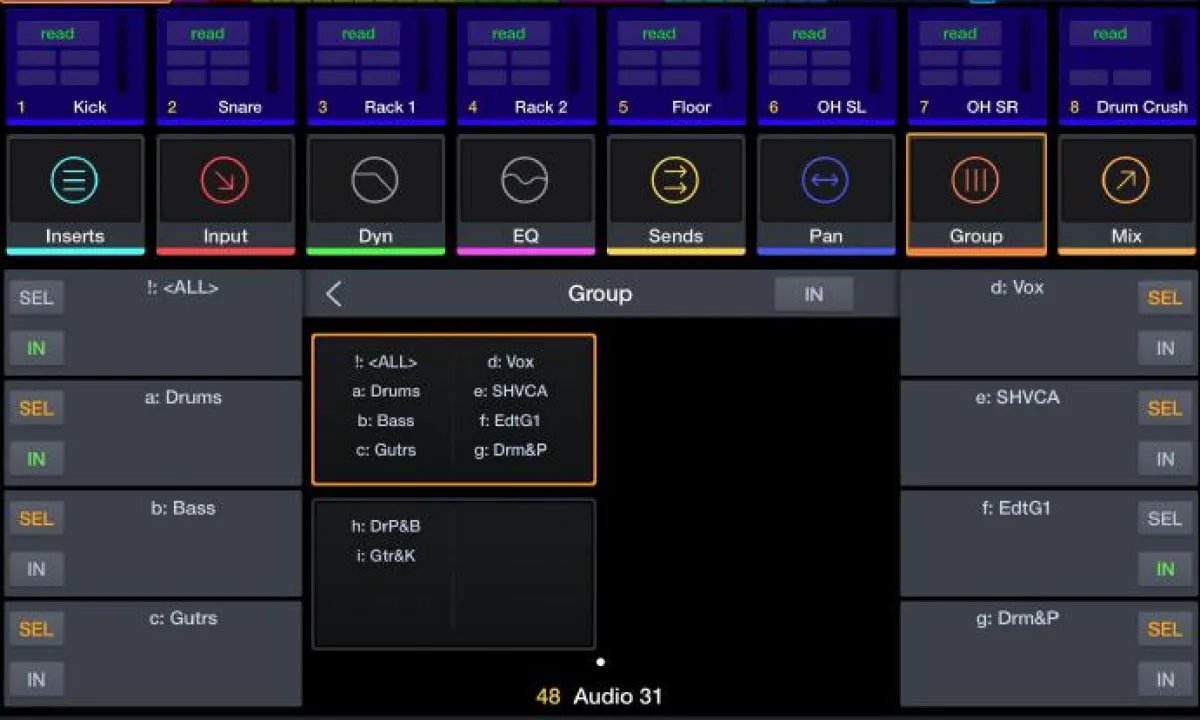
Task: Toggle IN for b: Bass group
Action: coord(36,569)
